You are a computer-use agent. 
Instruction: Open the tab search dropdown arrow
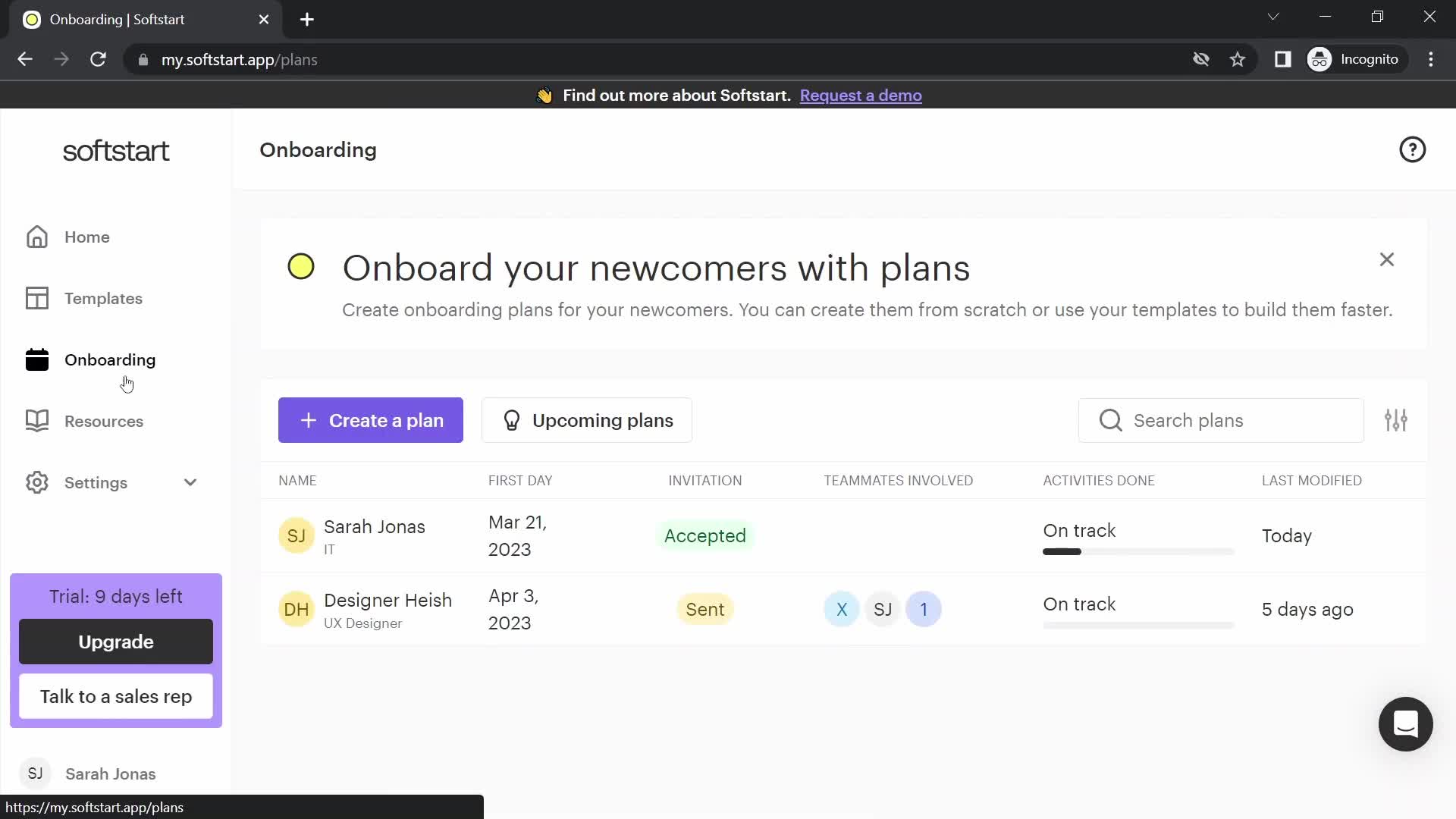(1273, 17)
